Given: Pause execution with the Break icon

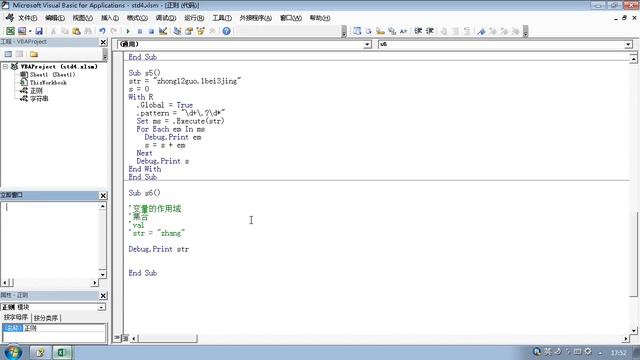Looking at the screenshot, I should click(x=140, y=31).
